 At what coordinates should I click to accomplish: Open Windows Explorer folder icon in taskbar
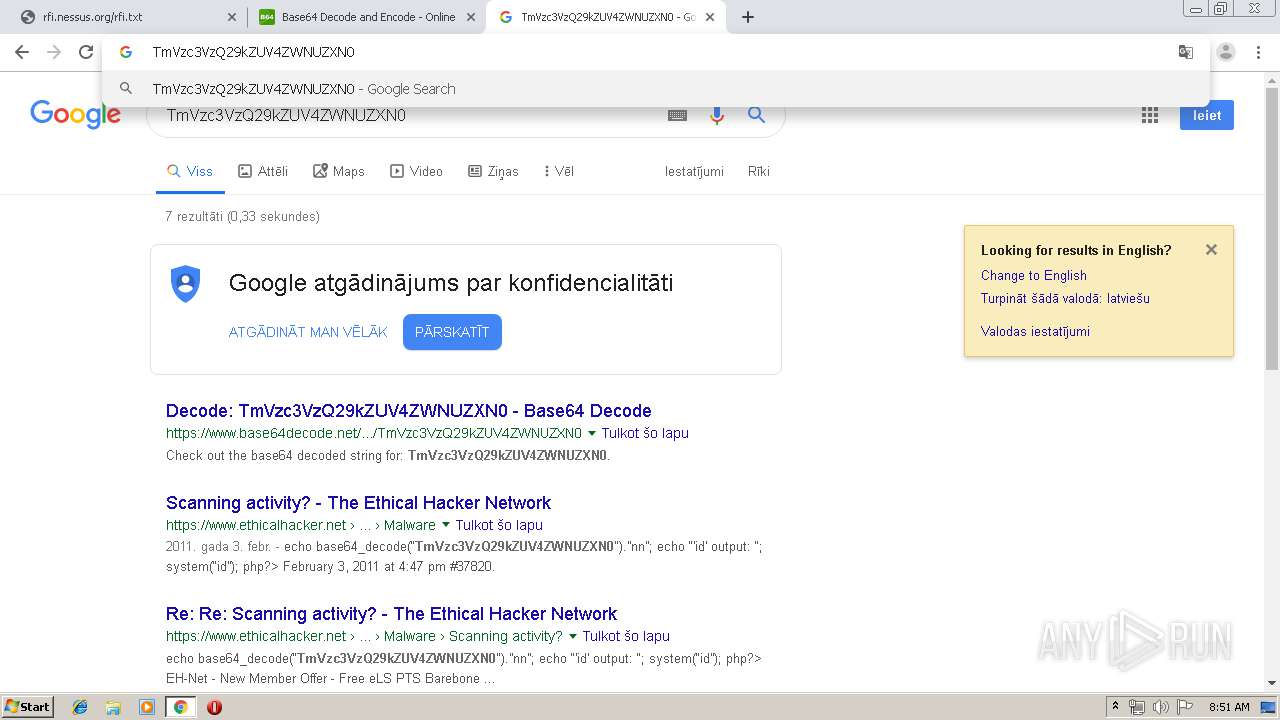[113, 707]
